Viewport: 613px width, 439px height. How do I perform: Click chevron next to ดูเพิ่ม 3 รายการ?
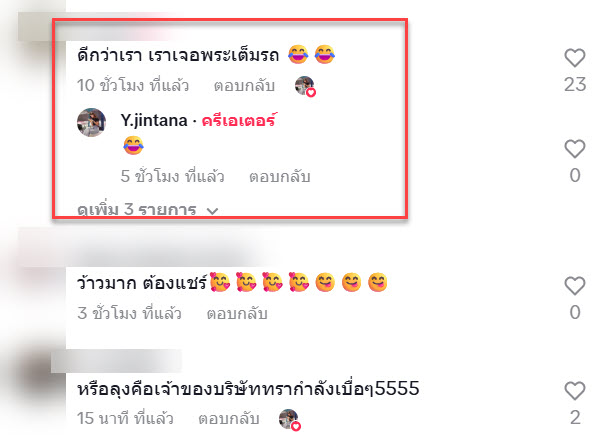coord(212,211)
